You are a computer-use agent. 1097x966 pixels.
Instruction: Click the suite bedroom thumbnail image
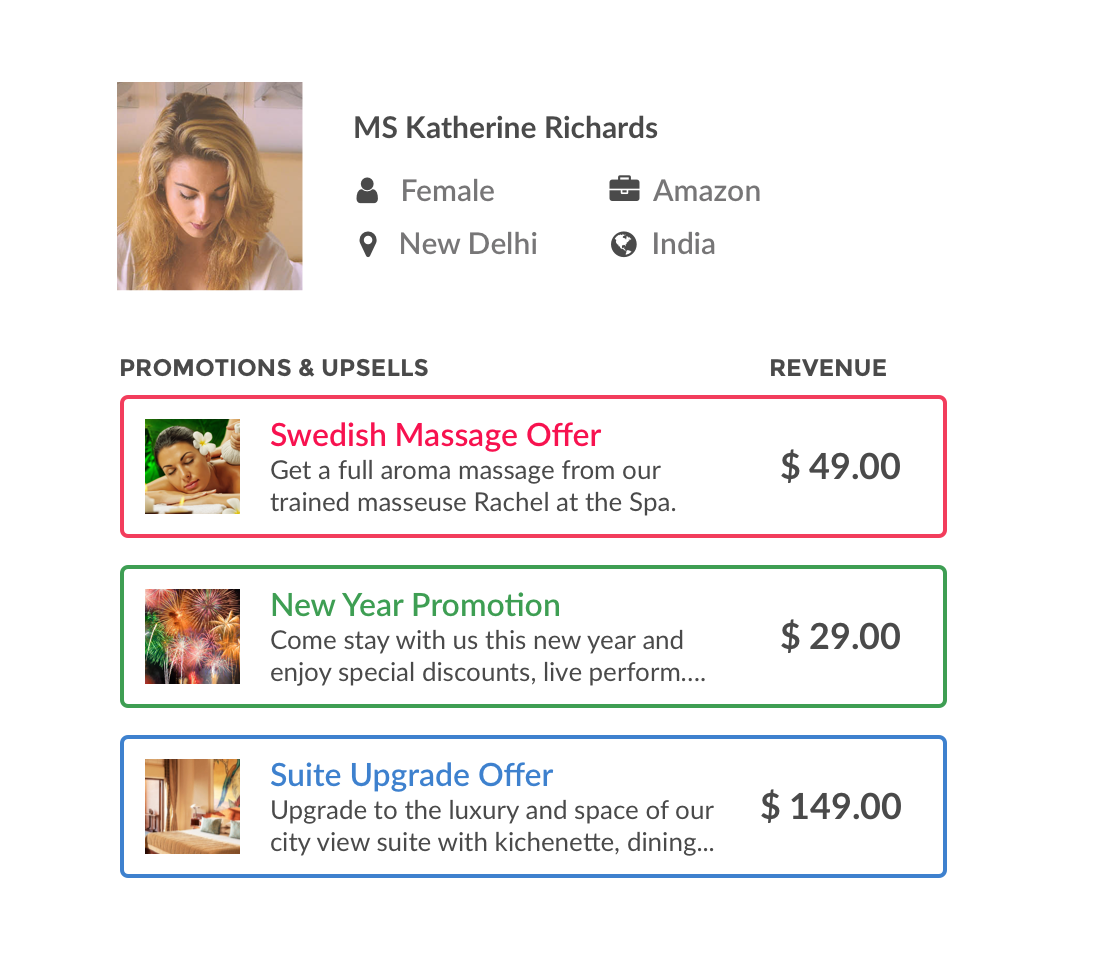(x=192, y=807)
